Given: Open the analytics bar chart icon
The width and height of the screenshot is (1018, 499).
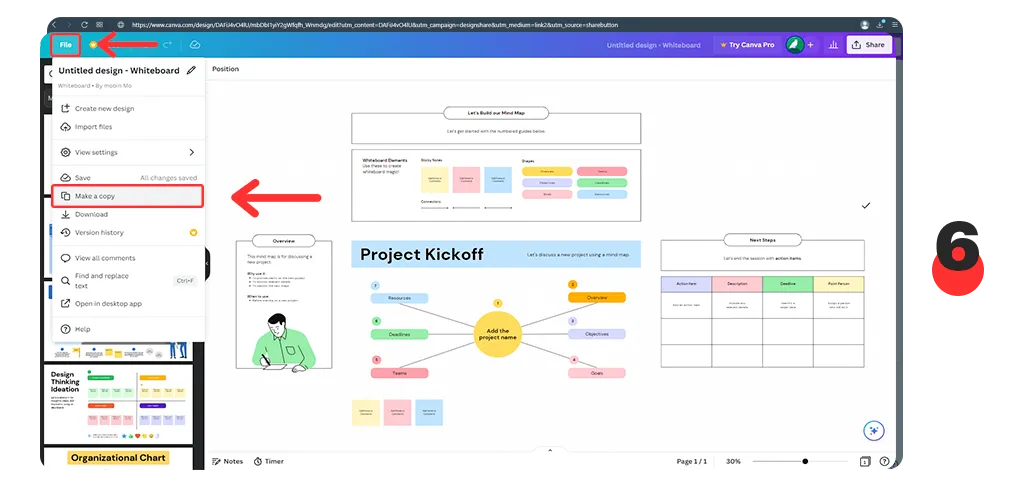Looking at the screenshot, I should coord(832,45).
